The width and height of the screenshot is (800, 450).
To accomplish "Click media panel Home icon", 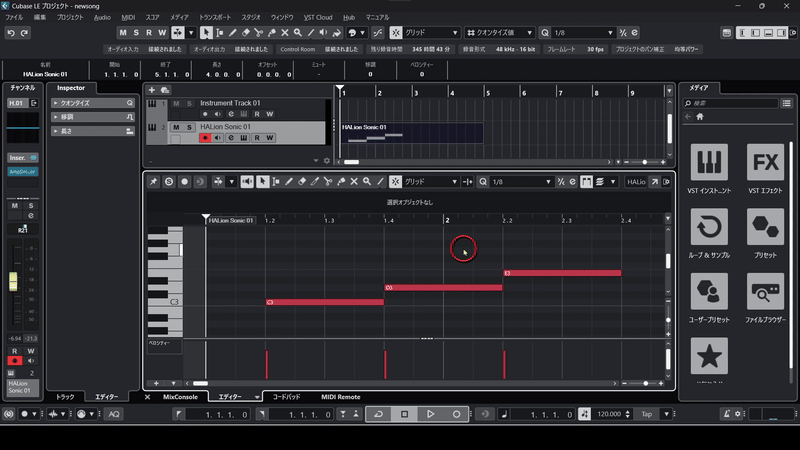I will point(700,117).
